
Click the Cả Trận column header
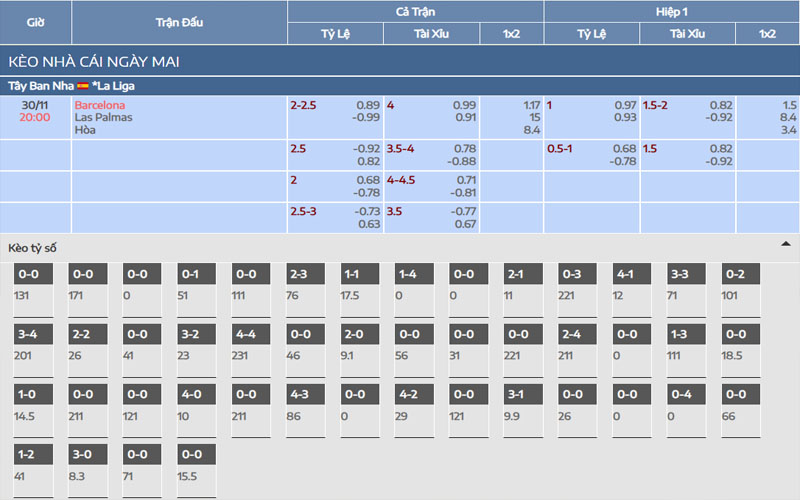coord(415,11)
